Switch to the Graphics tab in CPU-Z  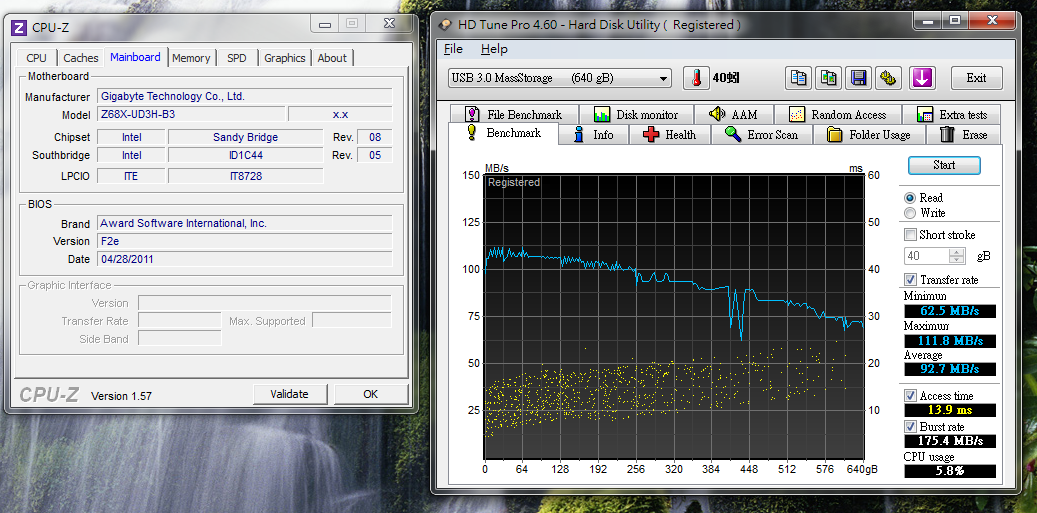[x=284, y=58]
